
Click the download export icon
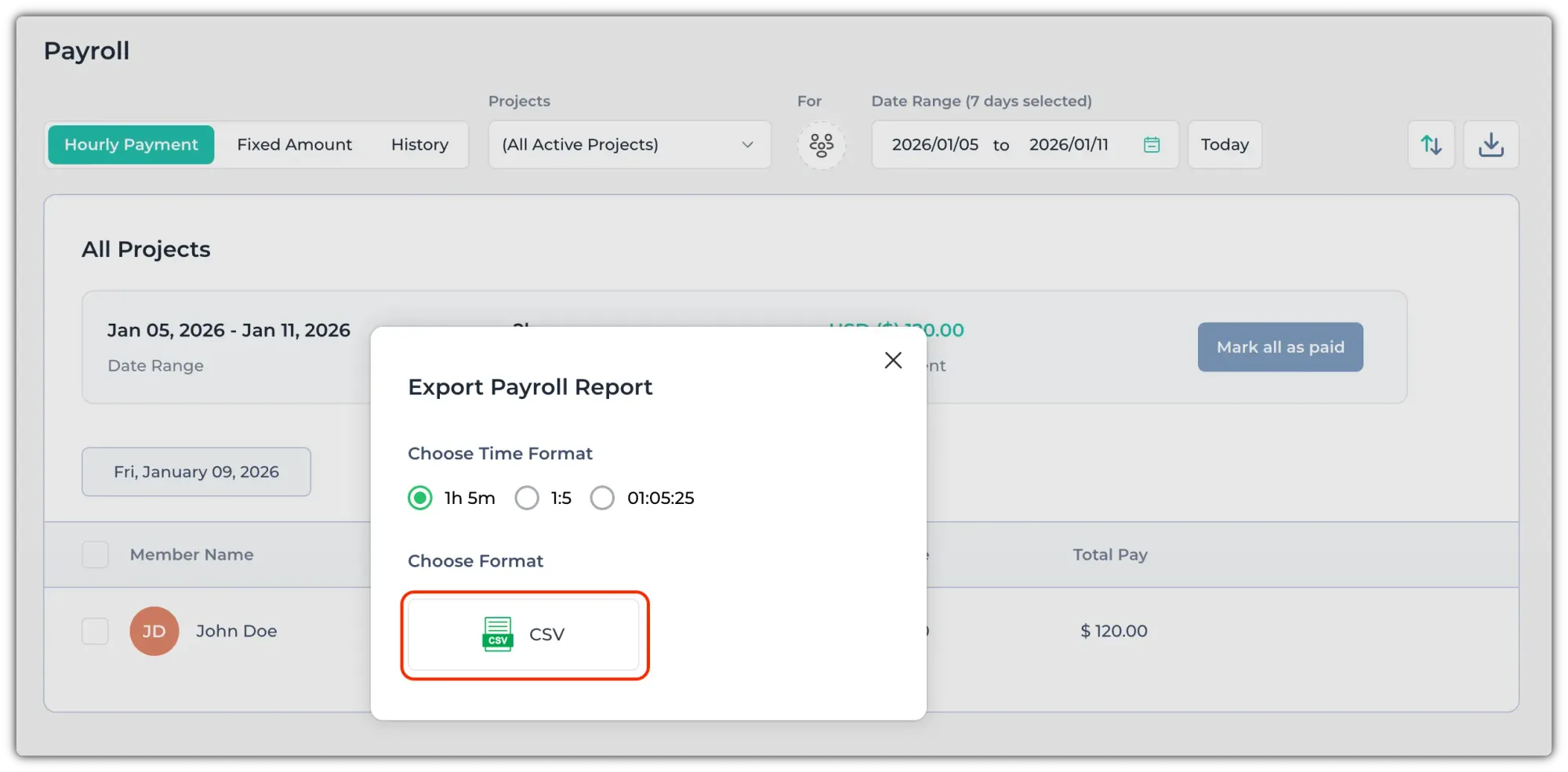(1490, 145)
